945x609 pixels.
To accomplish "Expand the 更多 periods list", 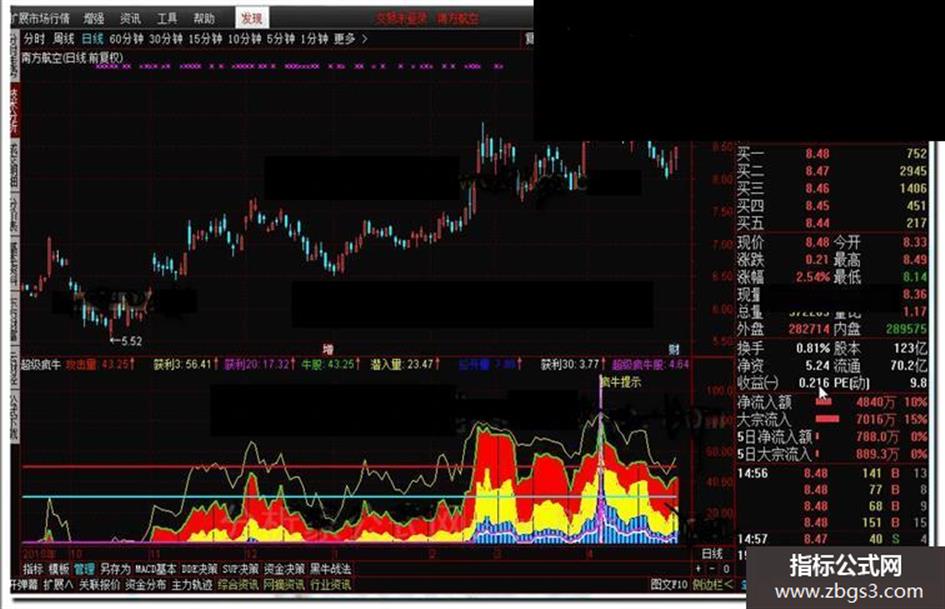I will coord(350,39).
